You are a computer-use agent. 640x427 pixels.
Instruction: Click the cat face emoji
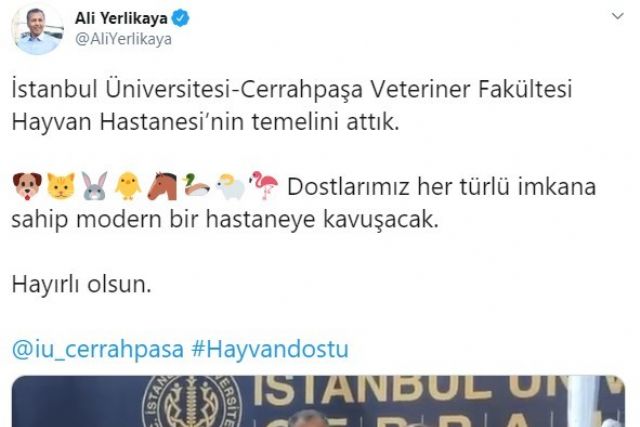[61, 186]
